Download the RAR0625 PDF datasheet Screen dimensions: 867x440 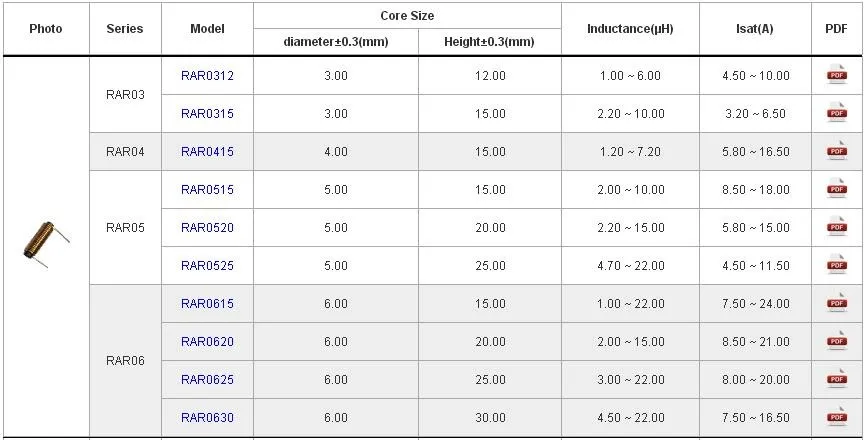coord(836,379)
